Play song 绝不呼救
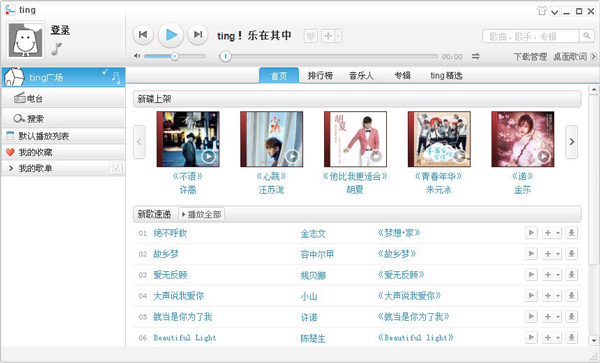The width and height of the screenshot is (600, 363). (x=532, y=233)
